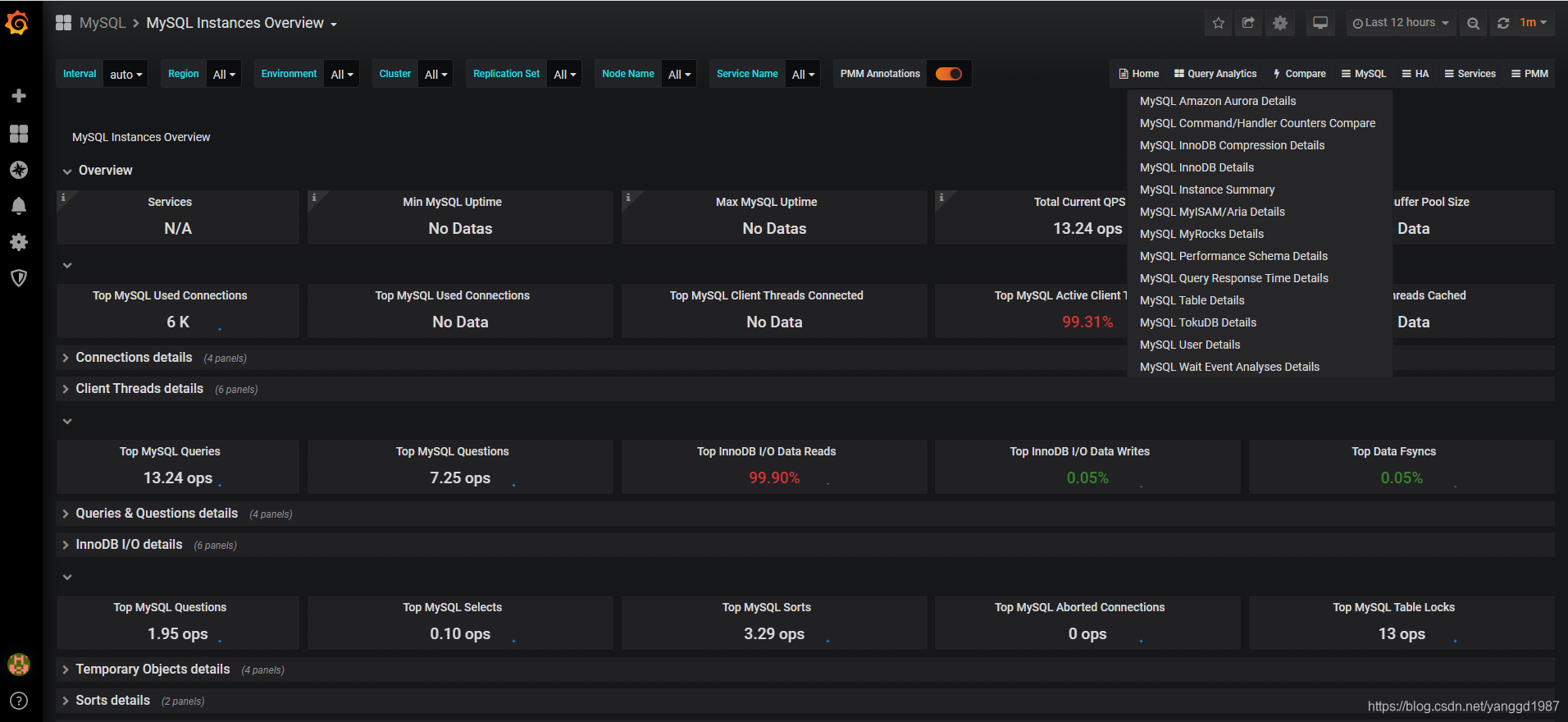The image size is (1568, 722).
Task: Open MySQL Instances Overview dashboard title dropdown
Action: pos(242,23)
